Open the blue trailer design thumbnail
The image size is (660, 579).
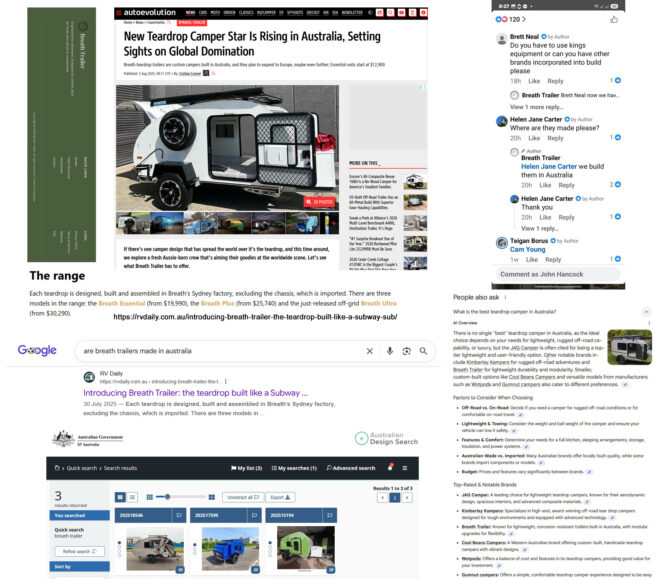[230, 549]
